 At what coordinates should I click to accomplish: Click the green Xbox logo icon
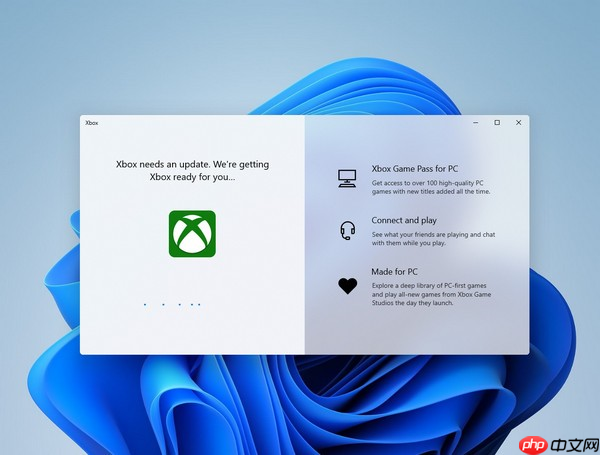point(192,234)
